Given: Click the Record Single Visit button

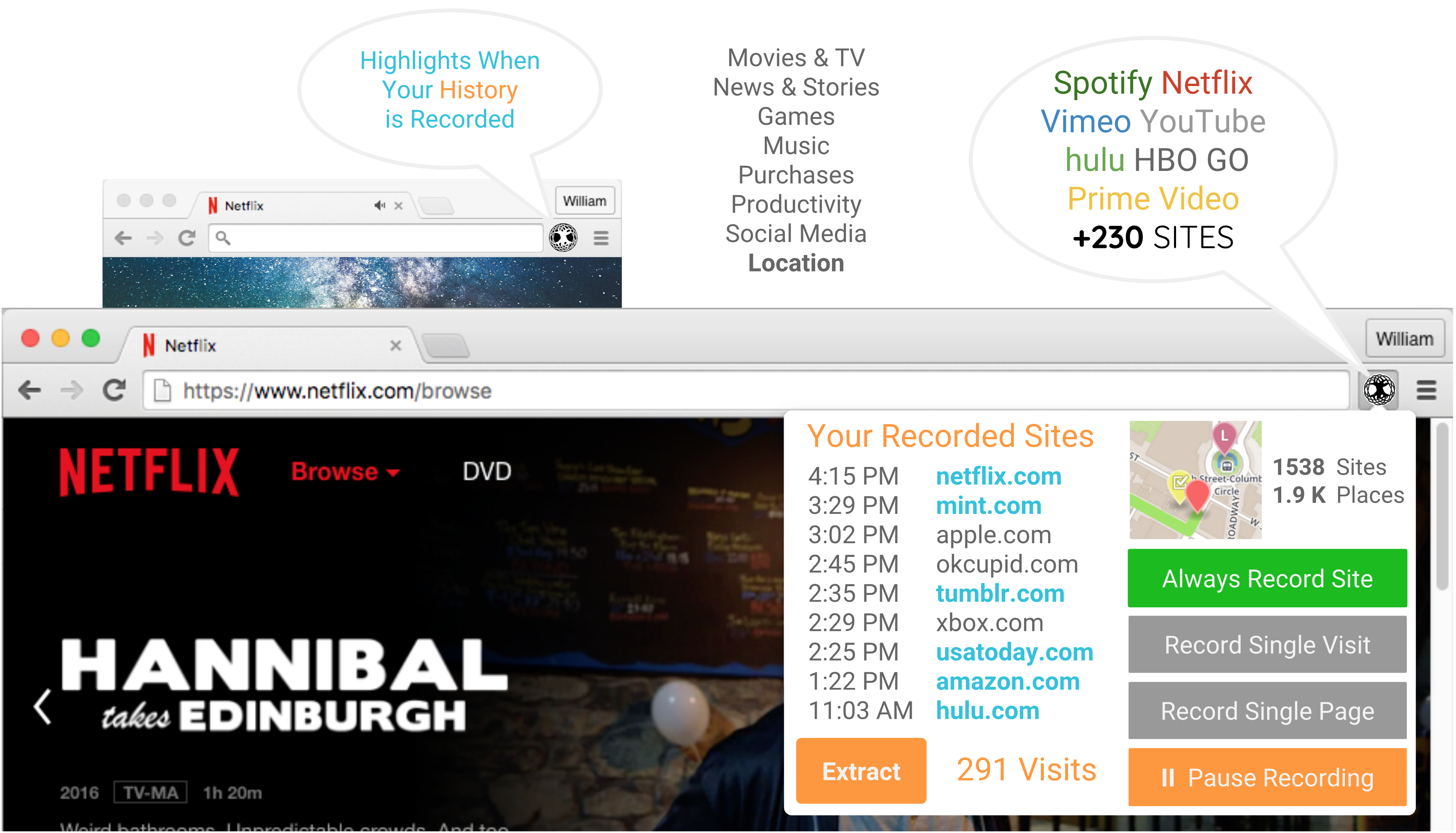Looking at the screenshot, I should tap(1267, 645).
